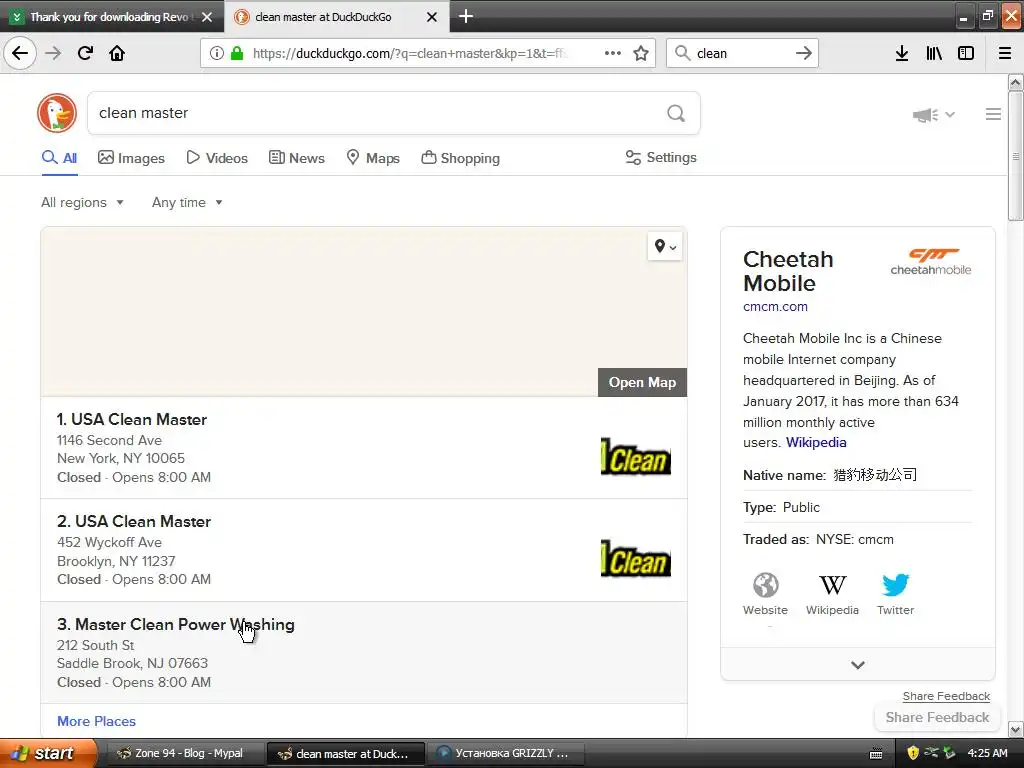Open new tab with the plus button
1024x768 pixels.
(466, 16)
